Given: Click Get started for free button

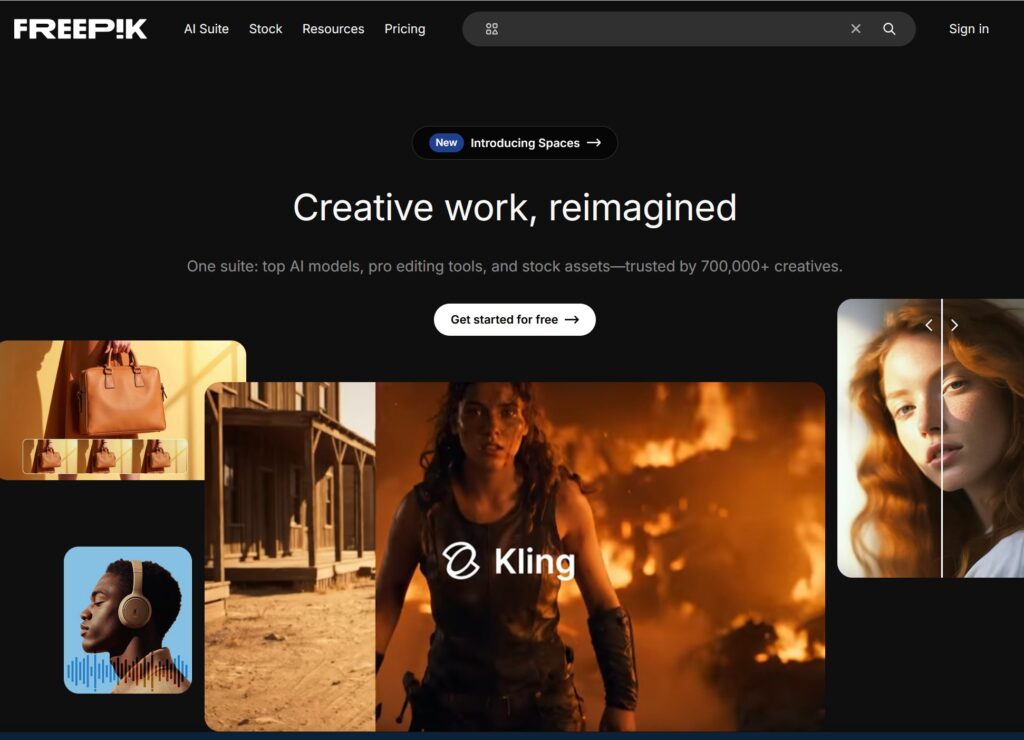Looking at the screenshot, I should click(x=514, y=320).
